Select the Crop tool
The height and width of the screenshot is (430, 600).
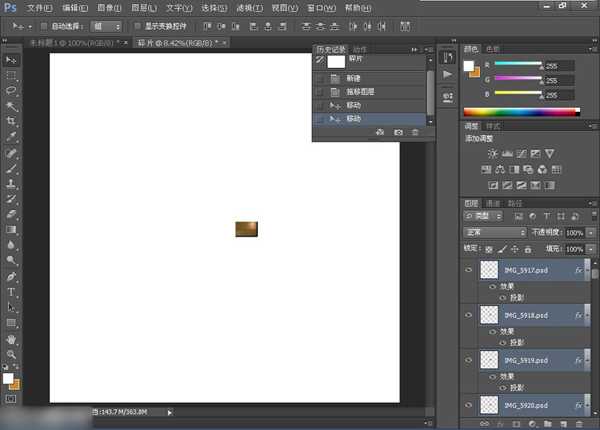pyautogui.click(x=12, y=120)
